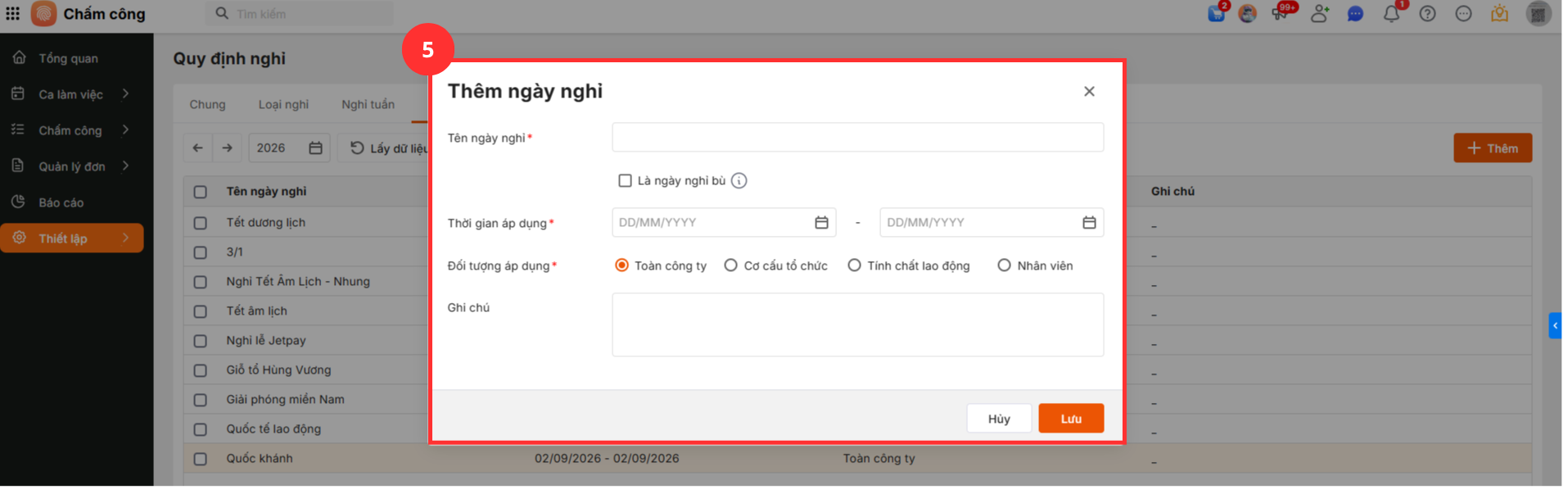Viewport: 1568px width, 494px height.
Task: Switch to the Loại nghỉ tab
Action: click(x=283, y=104)
